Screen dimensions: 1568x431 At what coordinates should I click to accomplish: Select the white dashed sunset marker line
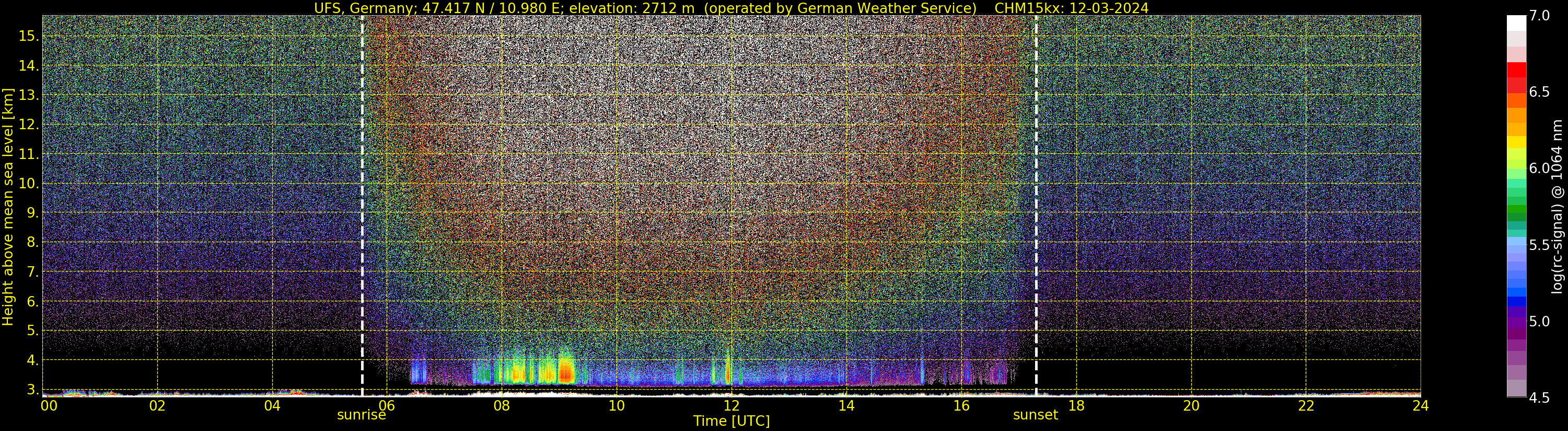(1036, 206)
